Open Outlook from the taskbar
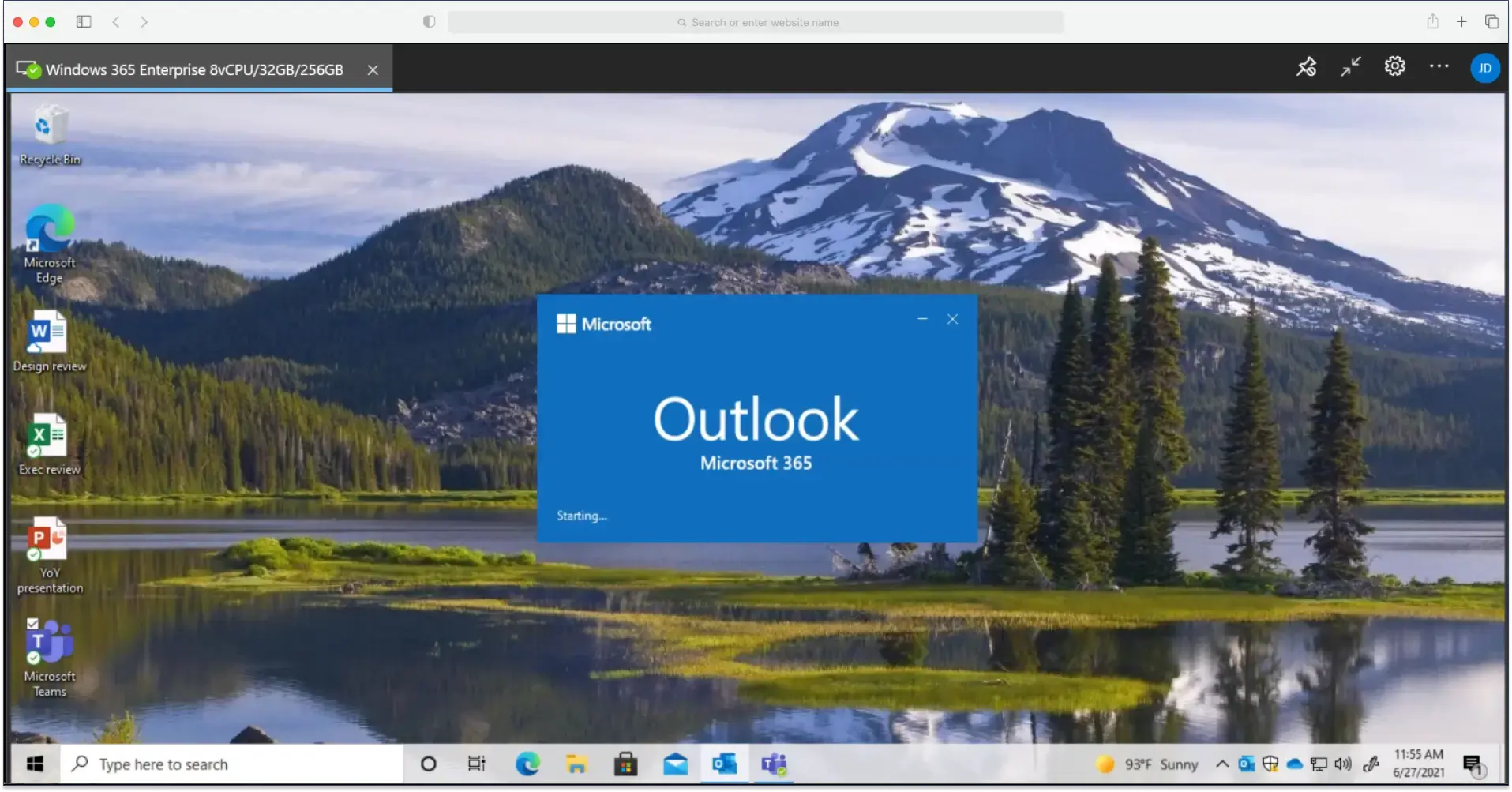 click(x=725, y=764)
